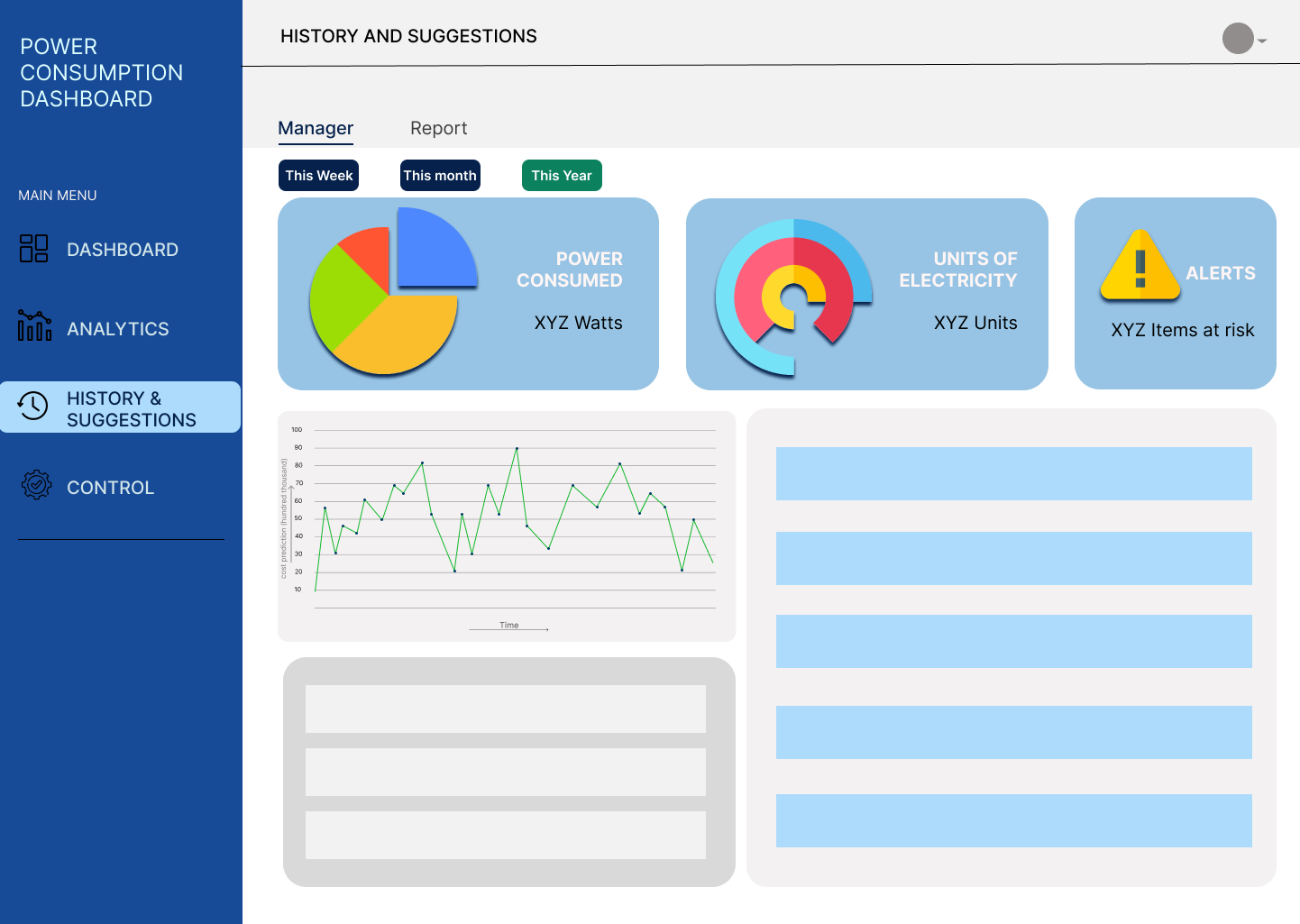1300x924 pixels.
Task: Click the History clock icon
Action: [33, 407]
